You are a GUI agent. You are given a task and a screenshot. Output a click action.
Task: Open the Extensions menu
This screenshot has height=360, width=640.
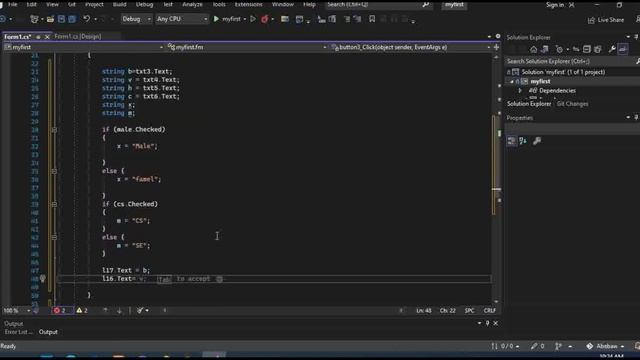coord(249,4)
